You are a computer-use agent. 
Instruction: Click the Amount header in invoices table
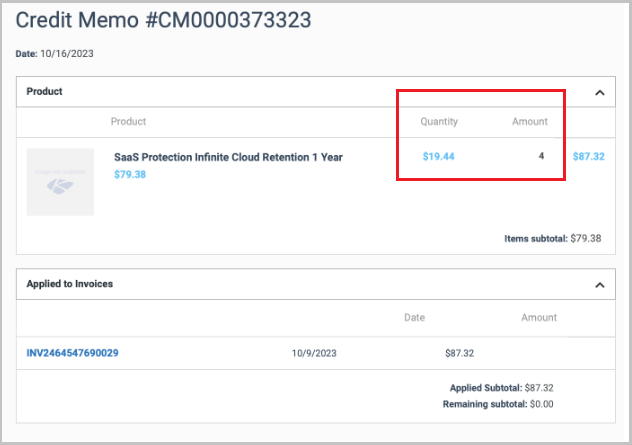click(x=538, y=318)
